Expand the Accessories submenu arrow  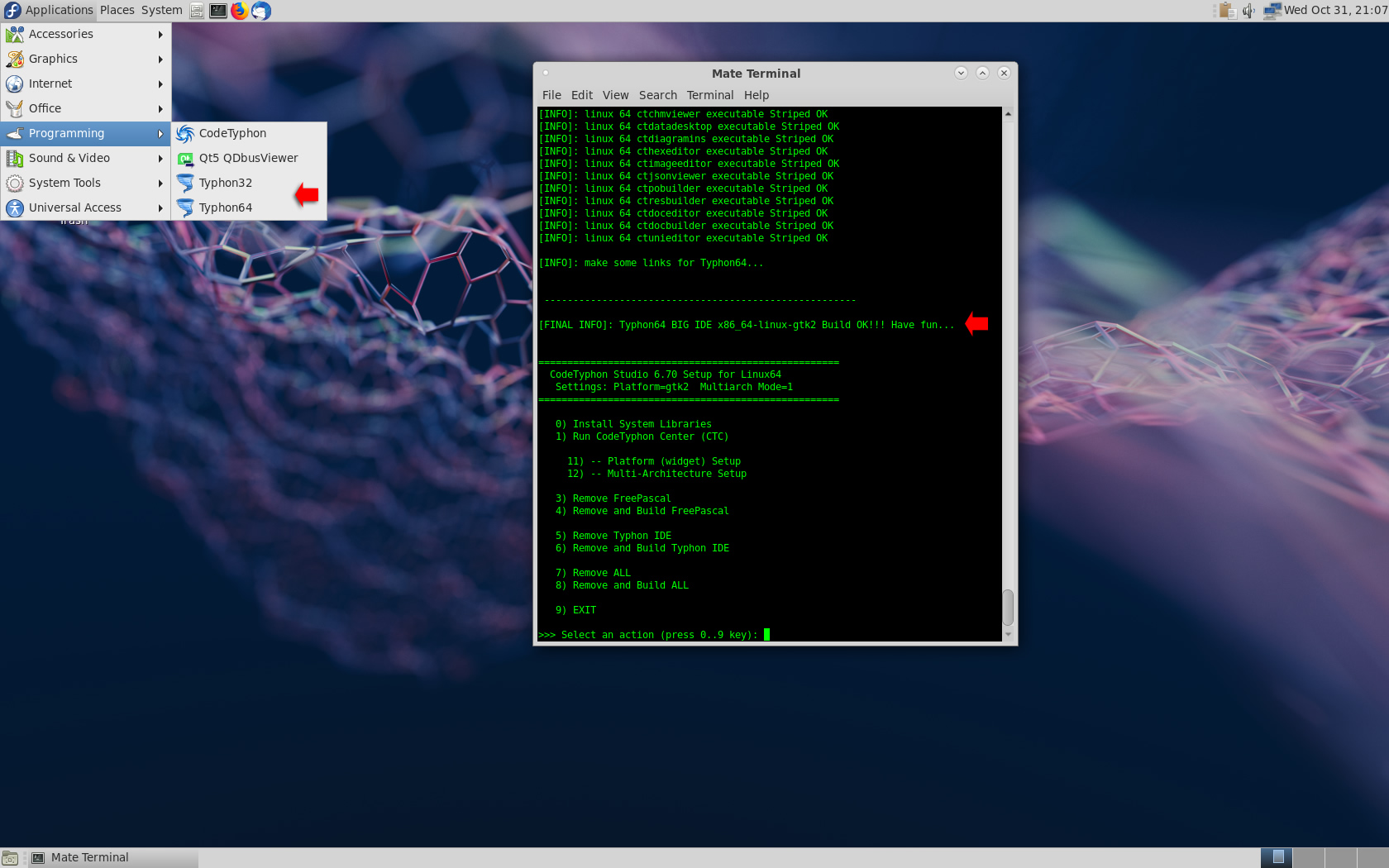160,35
